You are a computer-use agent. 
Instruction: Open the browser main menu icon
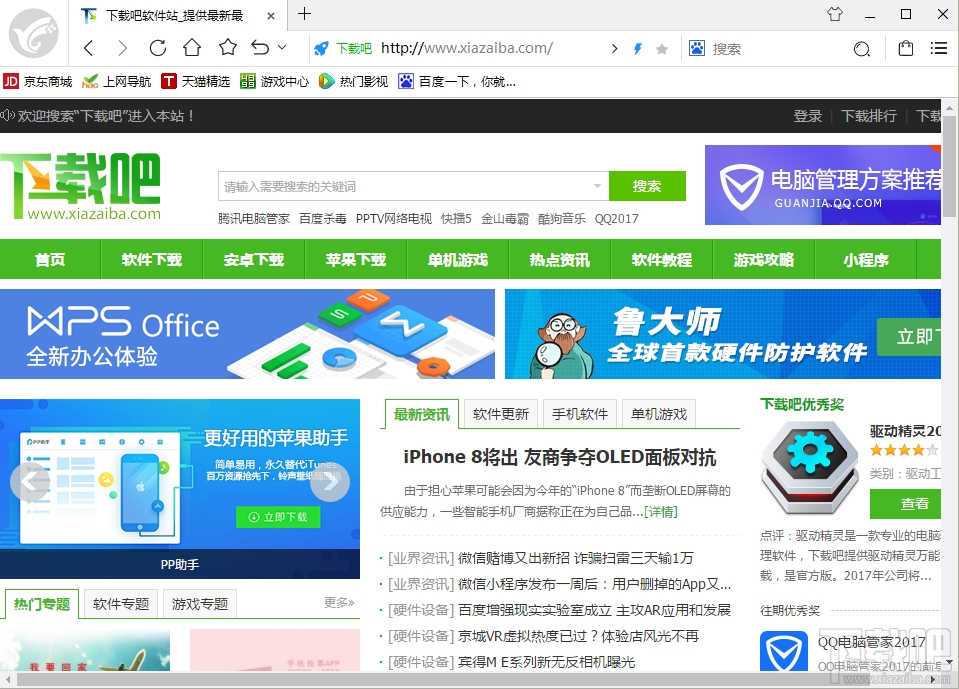point(939,48)
